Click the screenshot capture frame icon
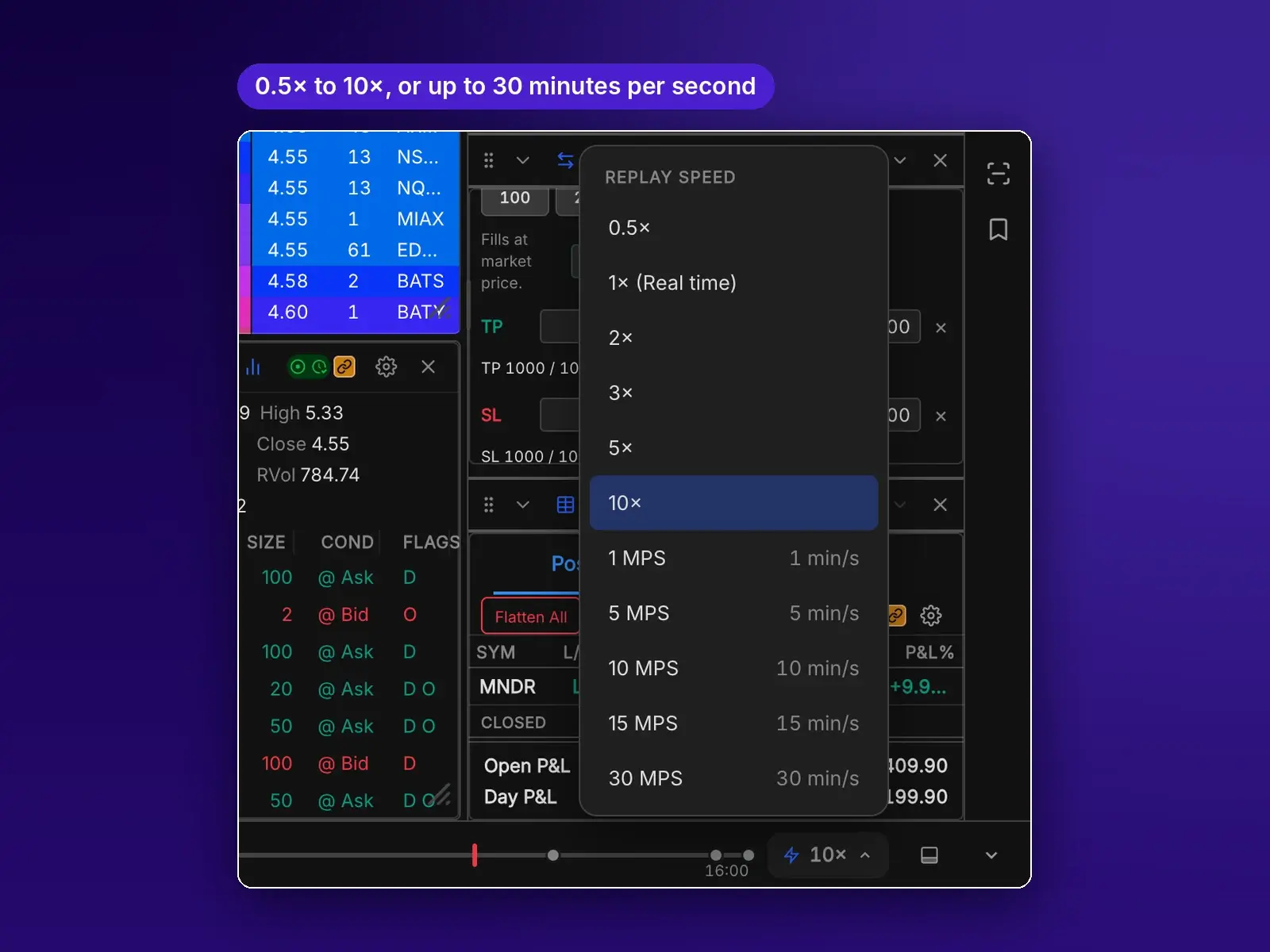 click(x=998, y=174)
